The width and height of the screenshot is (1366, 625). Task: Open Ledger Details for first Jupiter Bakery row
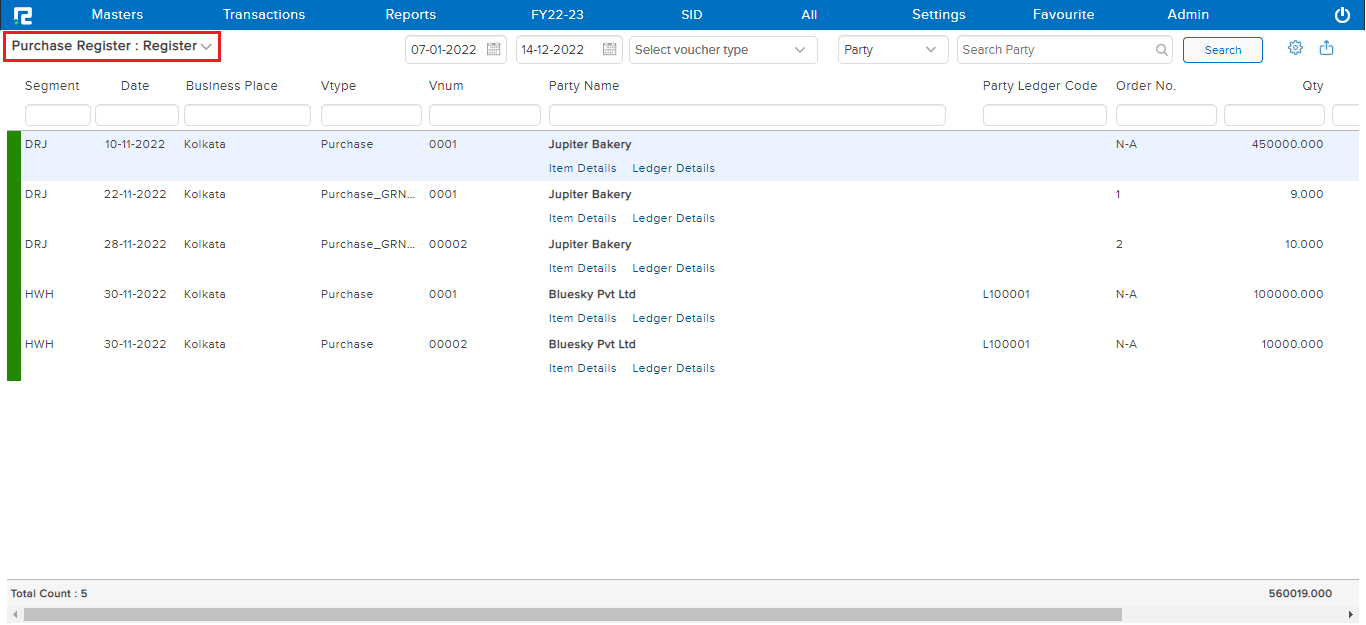[673, 168]
